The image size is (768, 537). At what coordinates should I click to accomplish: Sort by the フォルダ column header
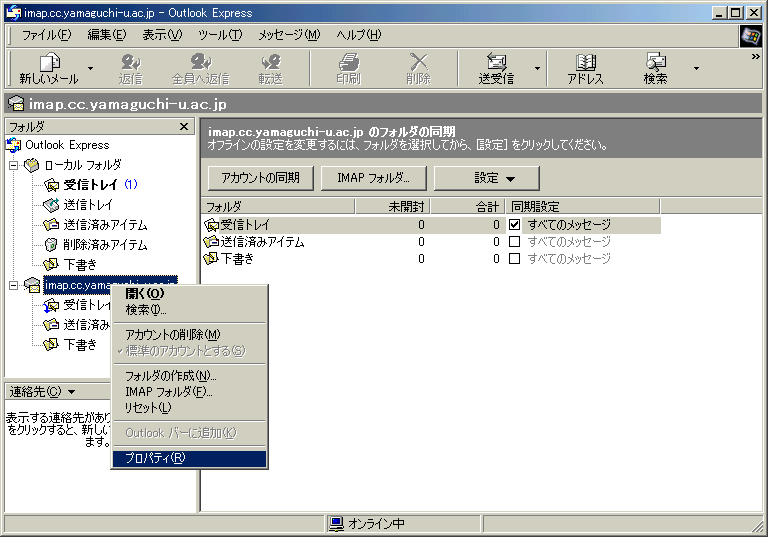coord(278,206)
